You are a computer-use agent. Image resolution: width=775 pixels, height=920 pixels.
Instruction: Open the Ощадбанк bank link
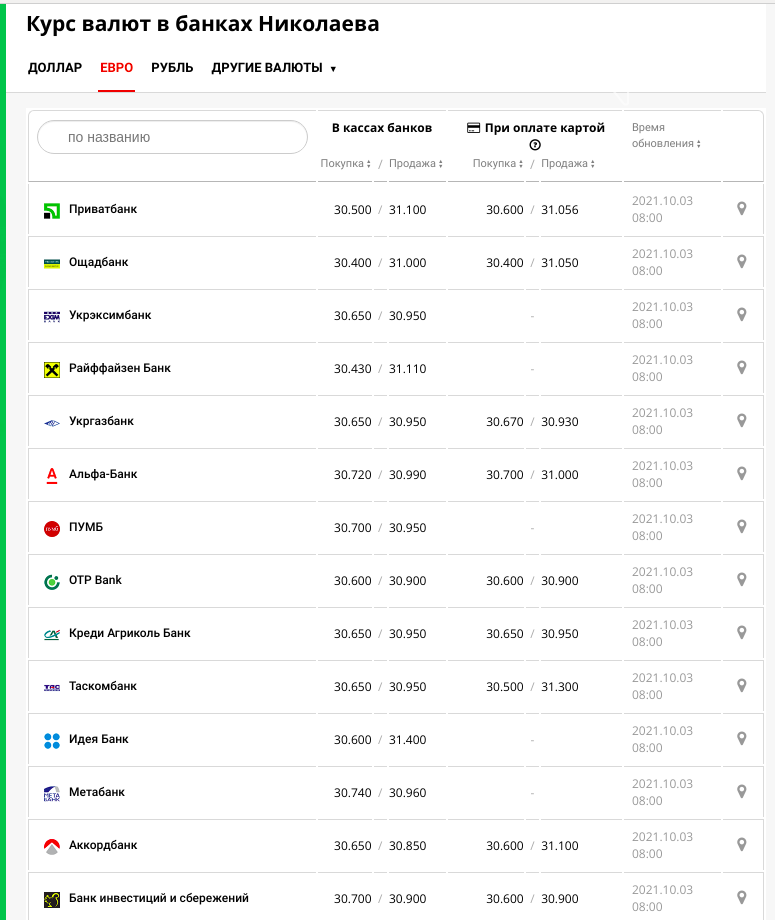click(99, 262)
